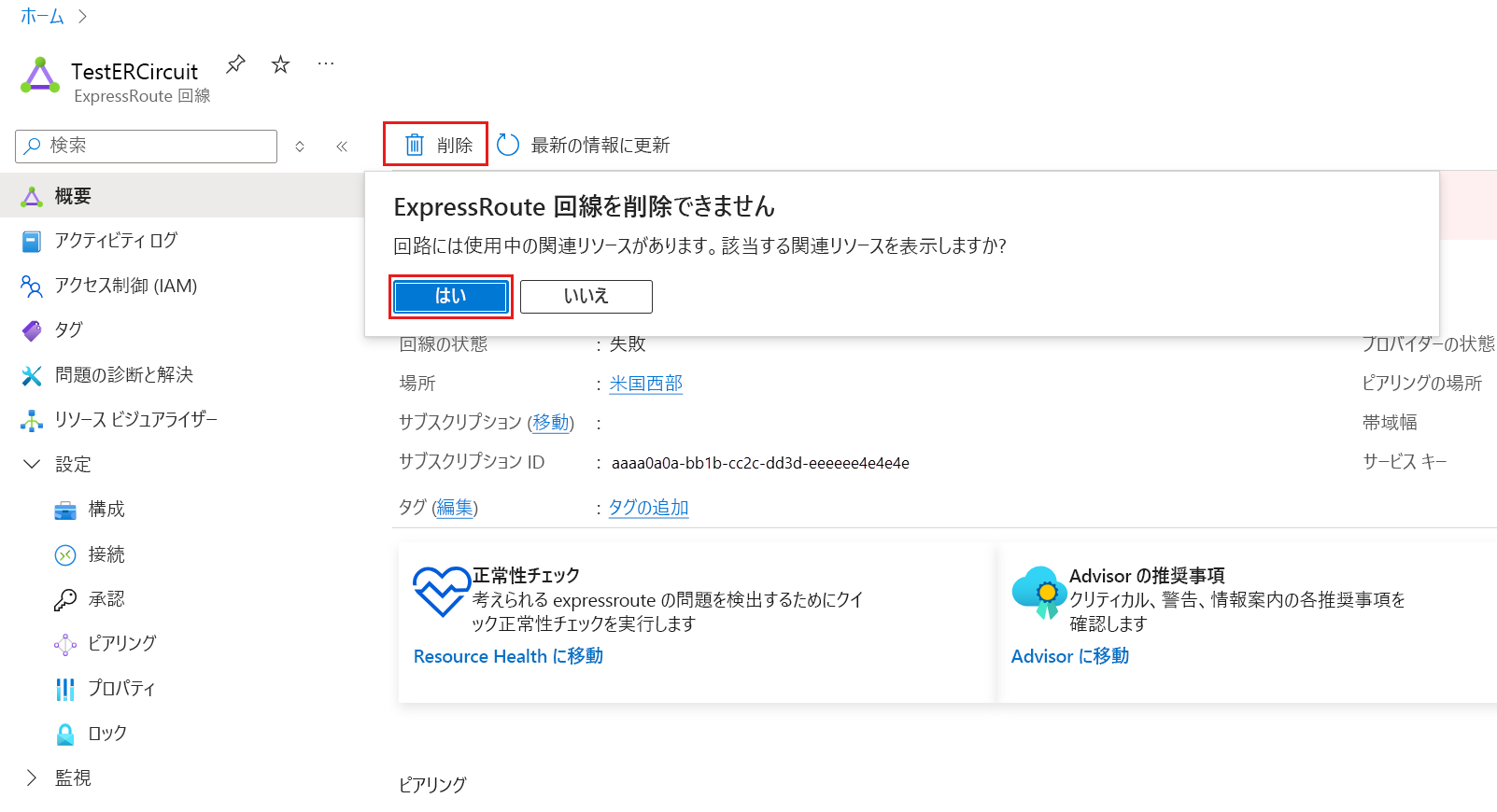Open the more options ellipsis menu

(x=326, y=64)
